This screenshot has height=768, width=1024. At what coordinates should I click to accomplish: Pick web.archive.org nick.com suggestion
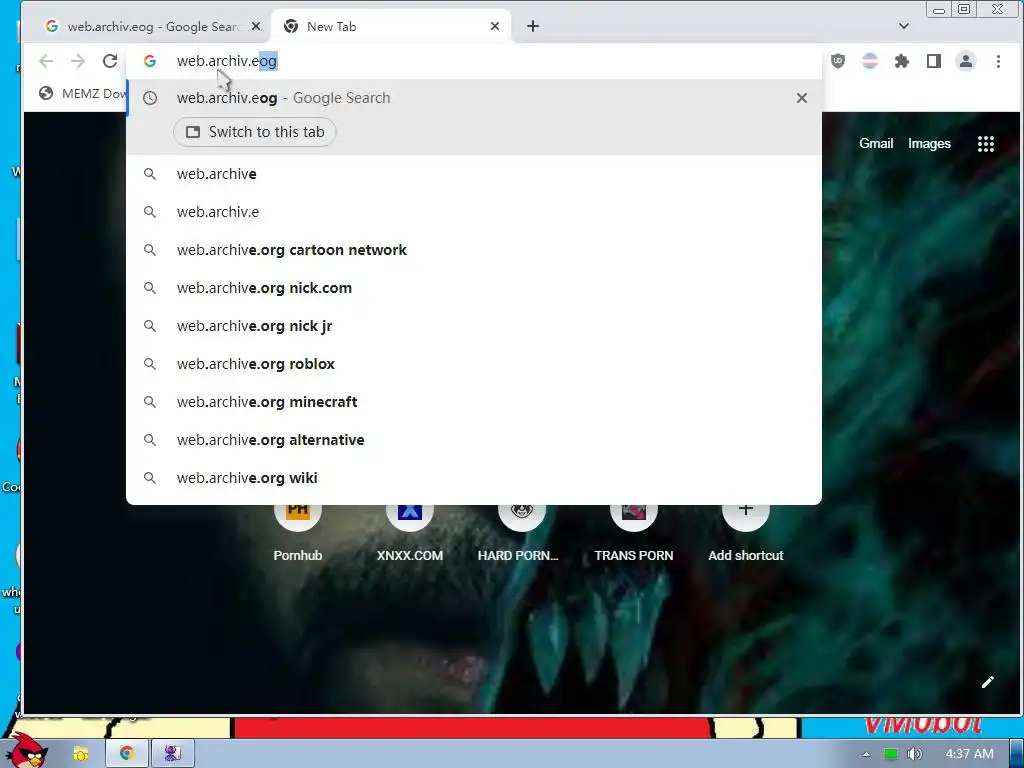tap(473, 288)
